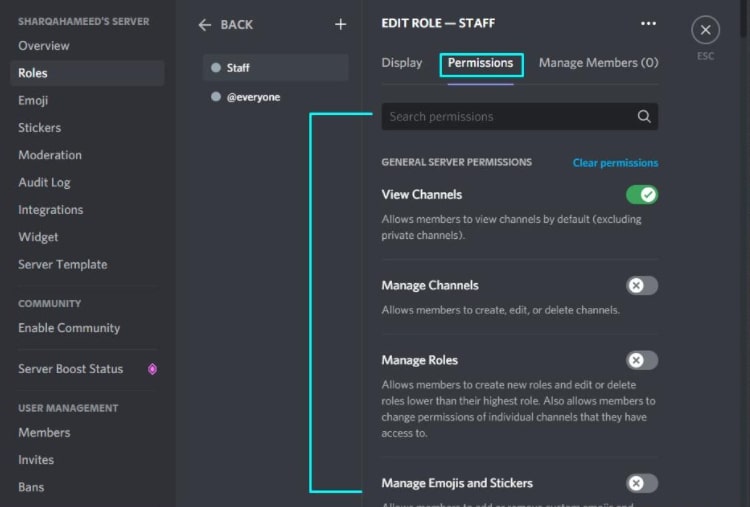Enable Manage Emojis and Stickers toggle
The width and height of the screenshot is (750, 507).
(641, 483)
